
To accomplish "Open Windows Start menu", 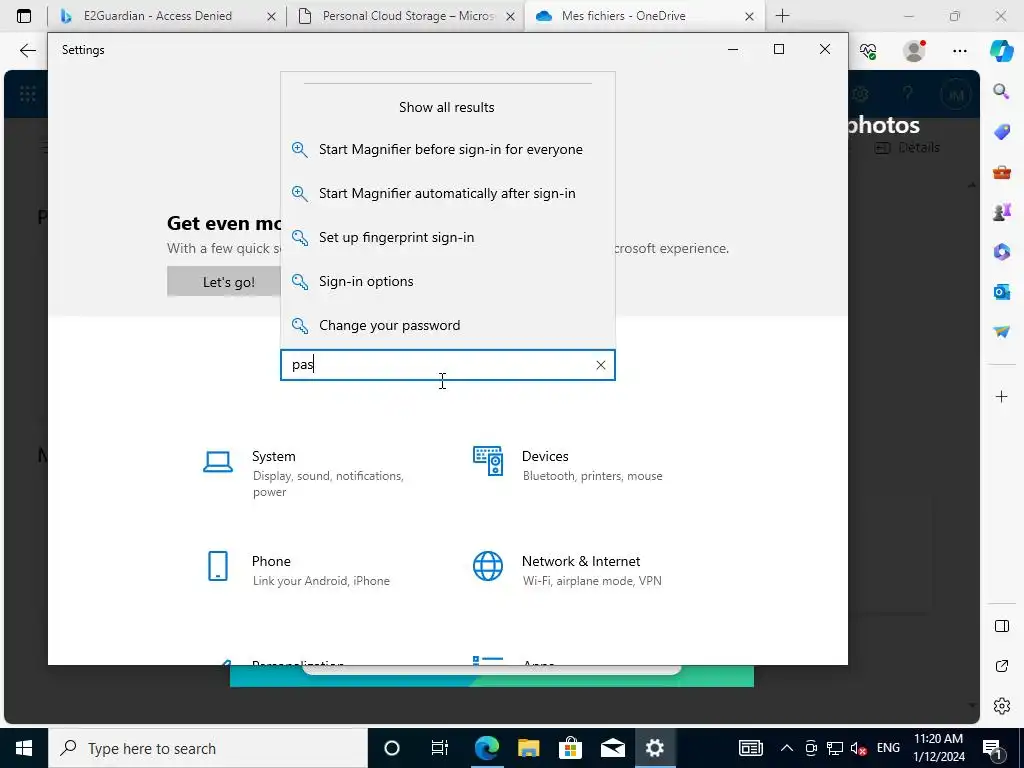I will click(x=24, y=748).
